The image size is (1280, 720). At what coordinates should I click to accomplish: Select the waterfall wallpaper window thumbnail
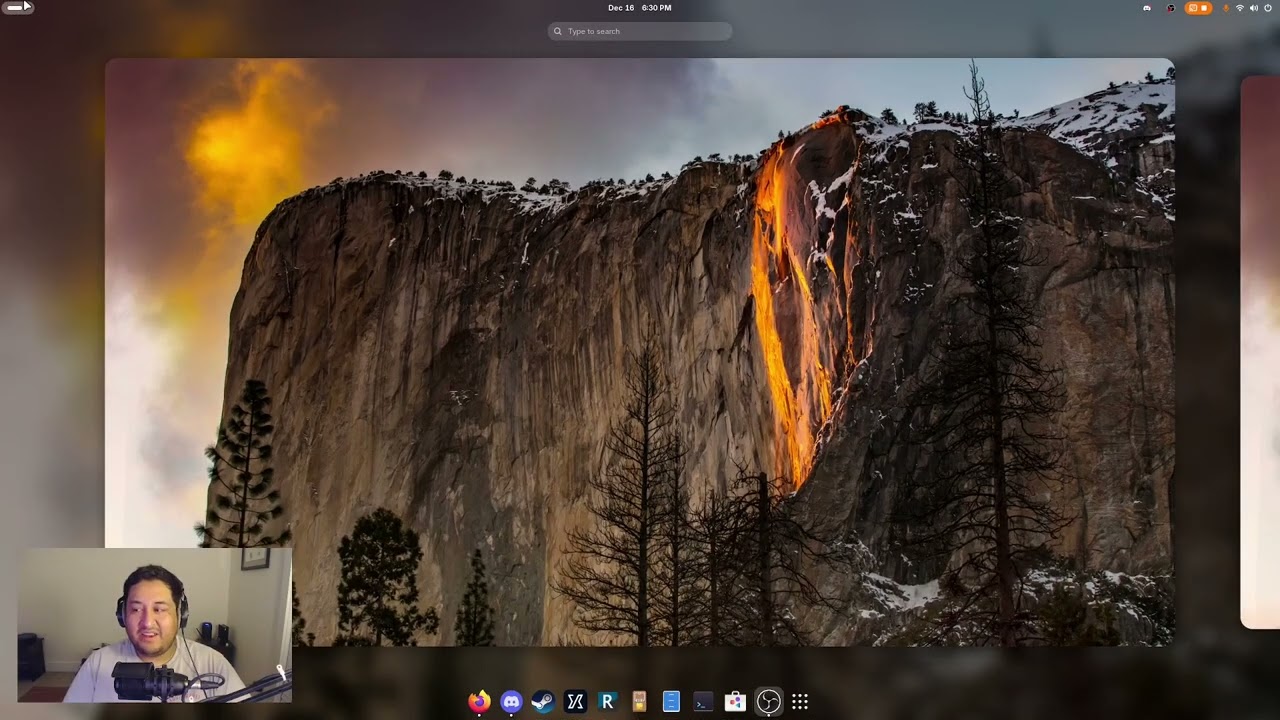[x=640, y=352]
